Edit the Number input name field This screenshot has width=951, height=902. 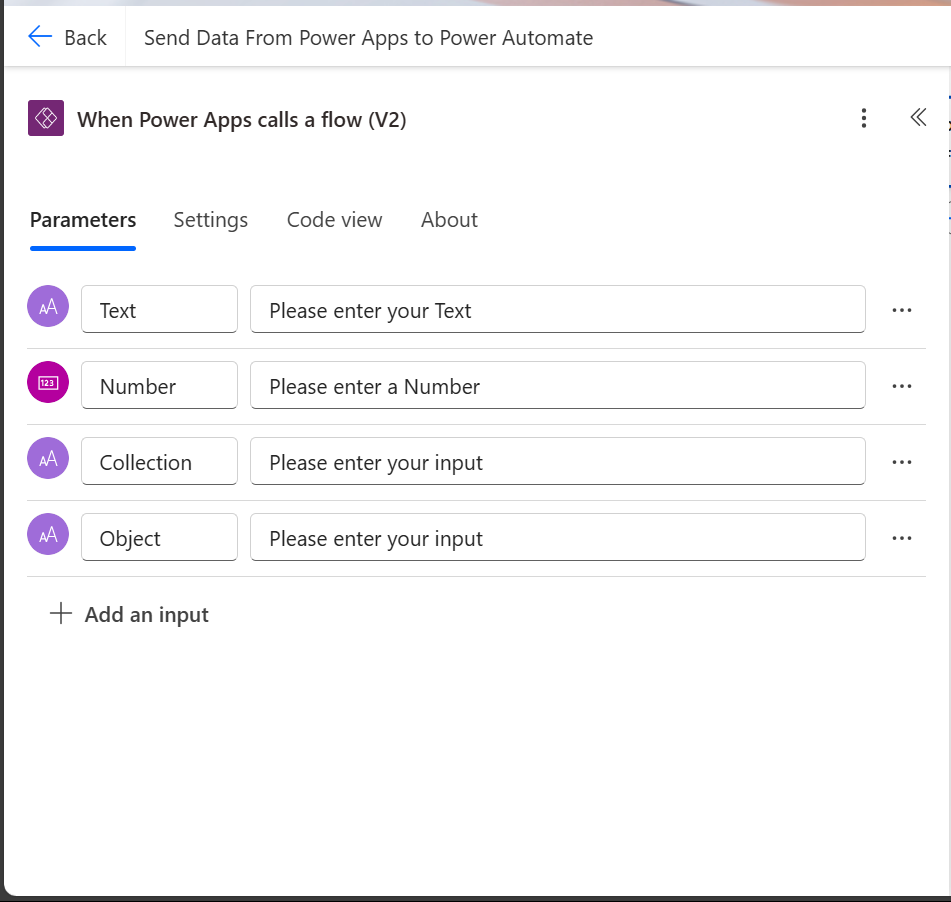(160, 385)
